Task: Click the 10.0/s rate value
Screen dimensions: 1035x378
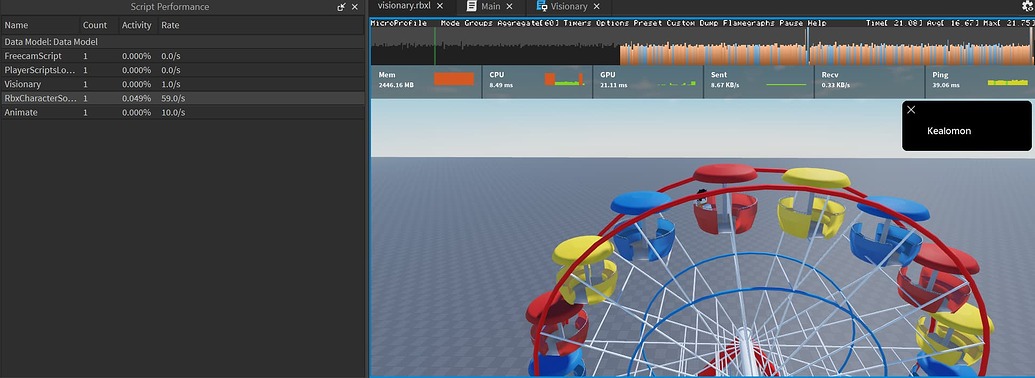Action: point(173,113)
